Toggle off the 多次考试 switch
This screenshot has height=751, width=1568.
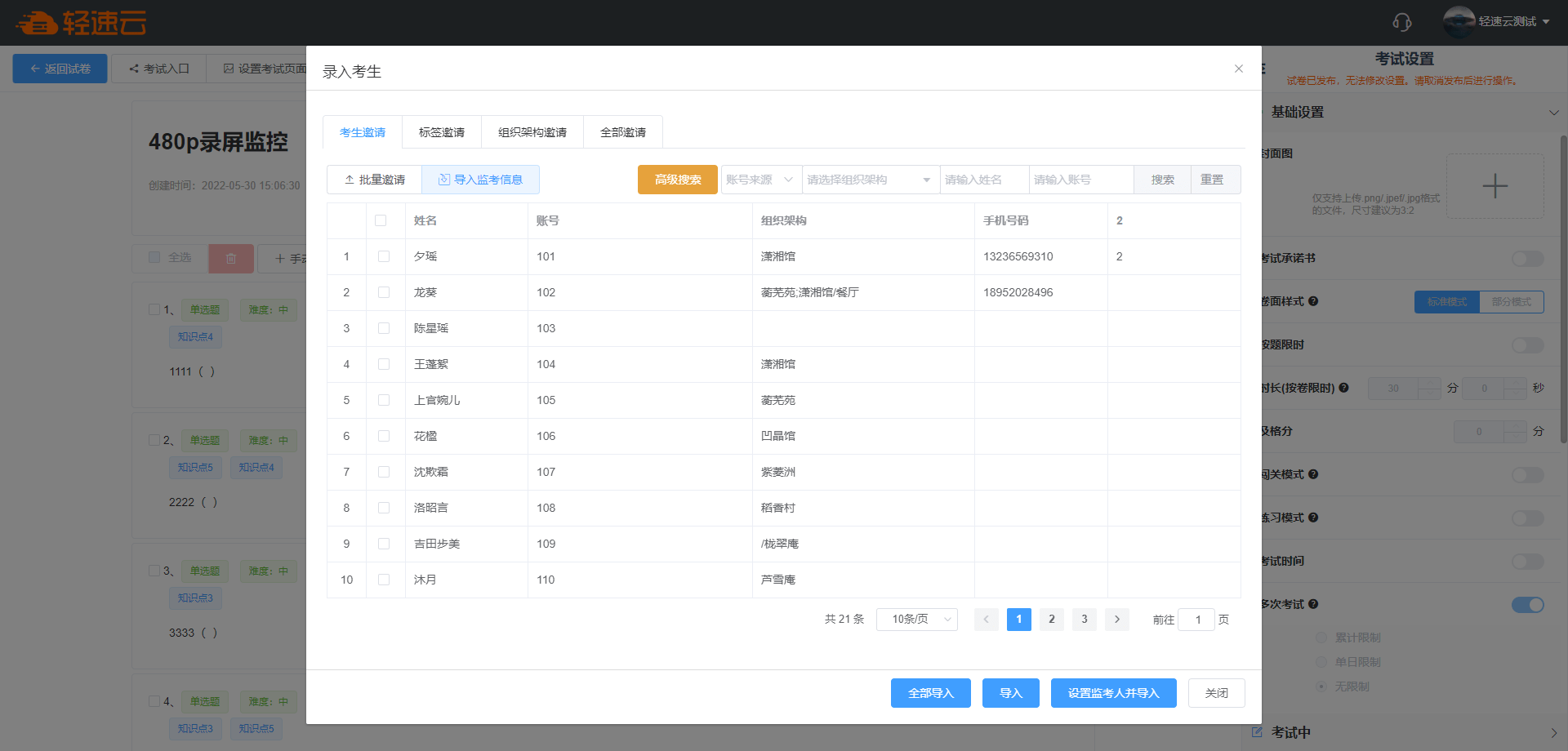(1527, 605)
